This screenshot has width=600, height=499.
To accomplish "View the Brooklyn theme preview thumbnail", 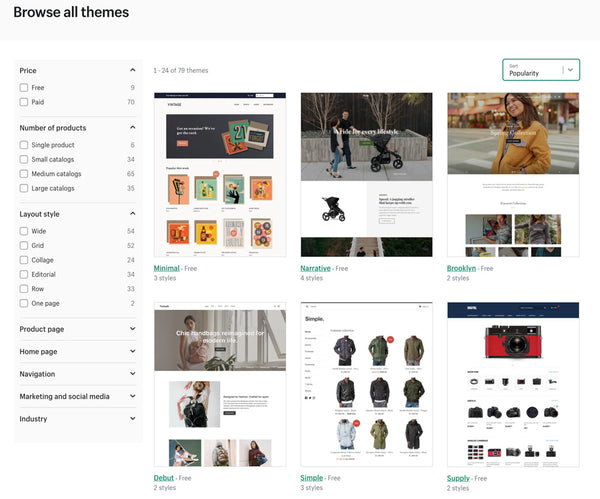I will point(513,174).
